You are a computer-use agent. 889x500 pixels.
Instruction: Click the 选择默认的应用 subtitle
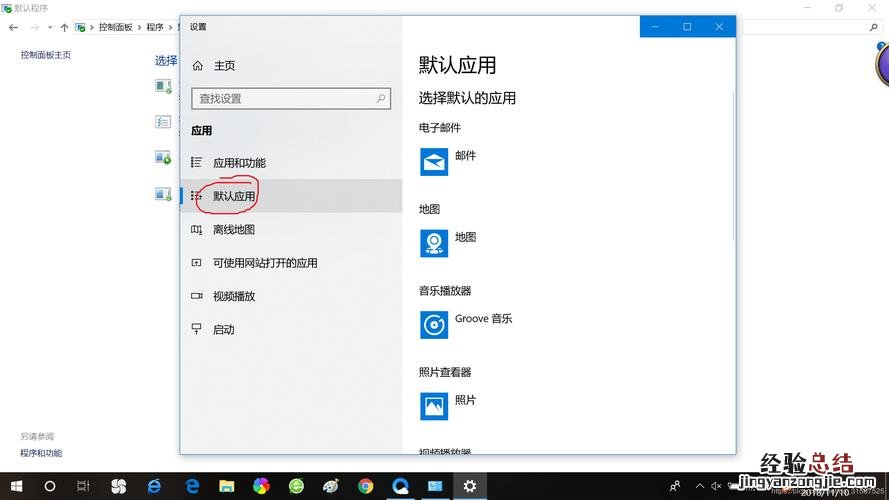coord(467,98)
